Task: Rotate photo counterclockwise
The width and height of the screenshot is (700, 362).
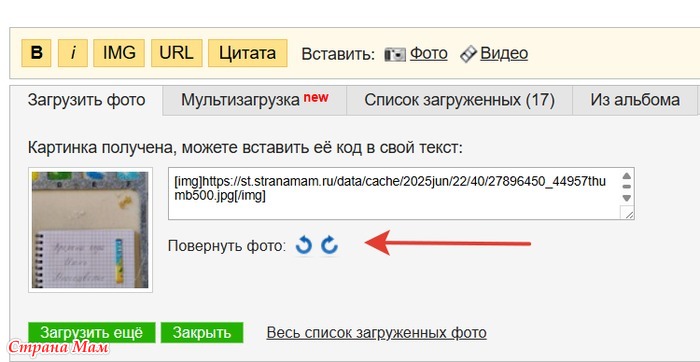Action: 304,245
